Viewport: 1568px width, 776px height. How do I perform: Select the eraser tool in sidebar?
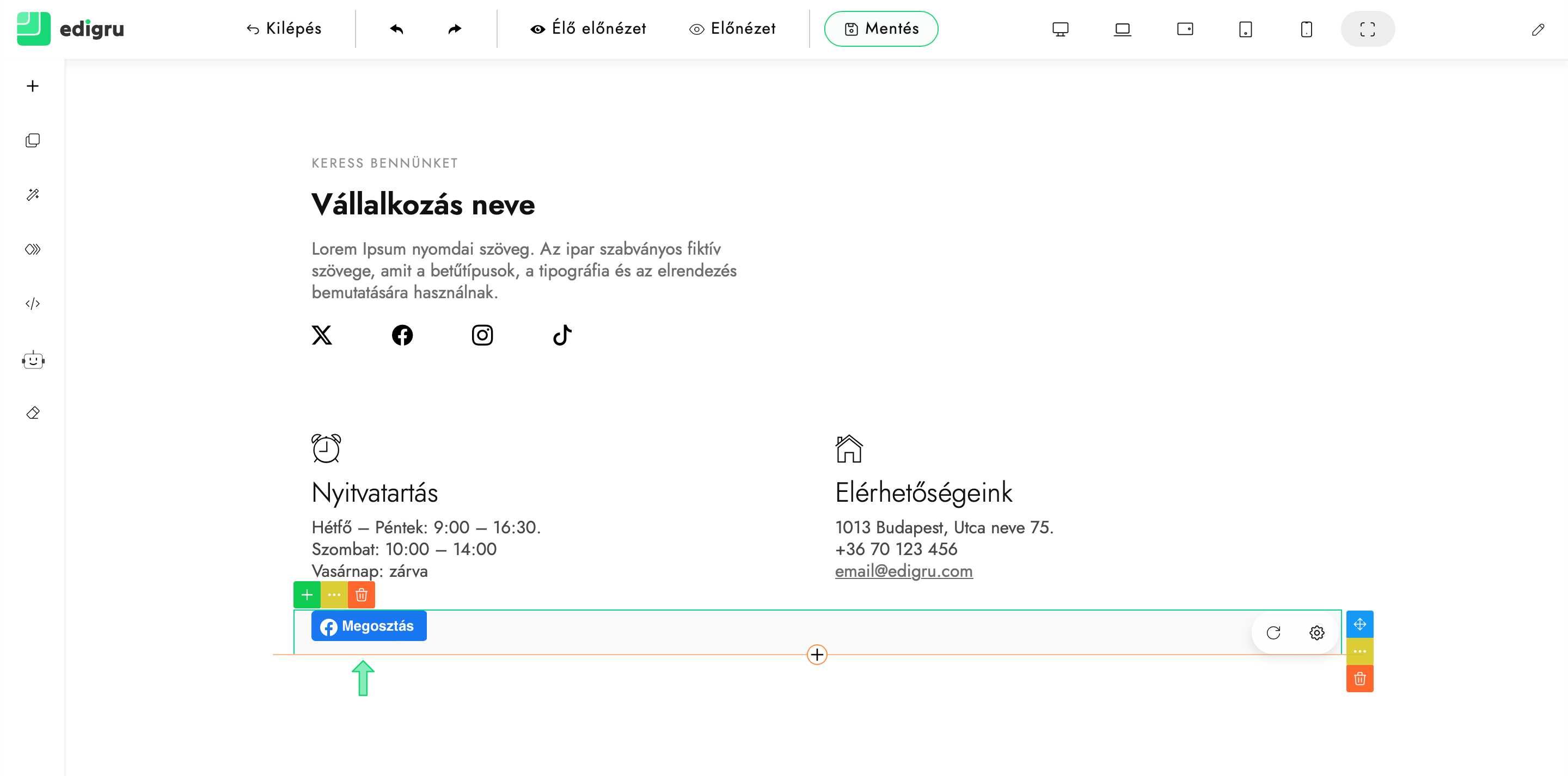click(x=33, y=413)
